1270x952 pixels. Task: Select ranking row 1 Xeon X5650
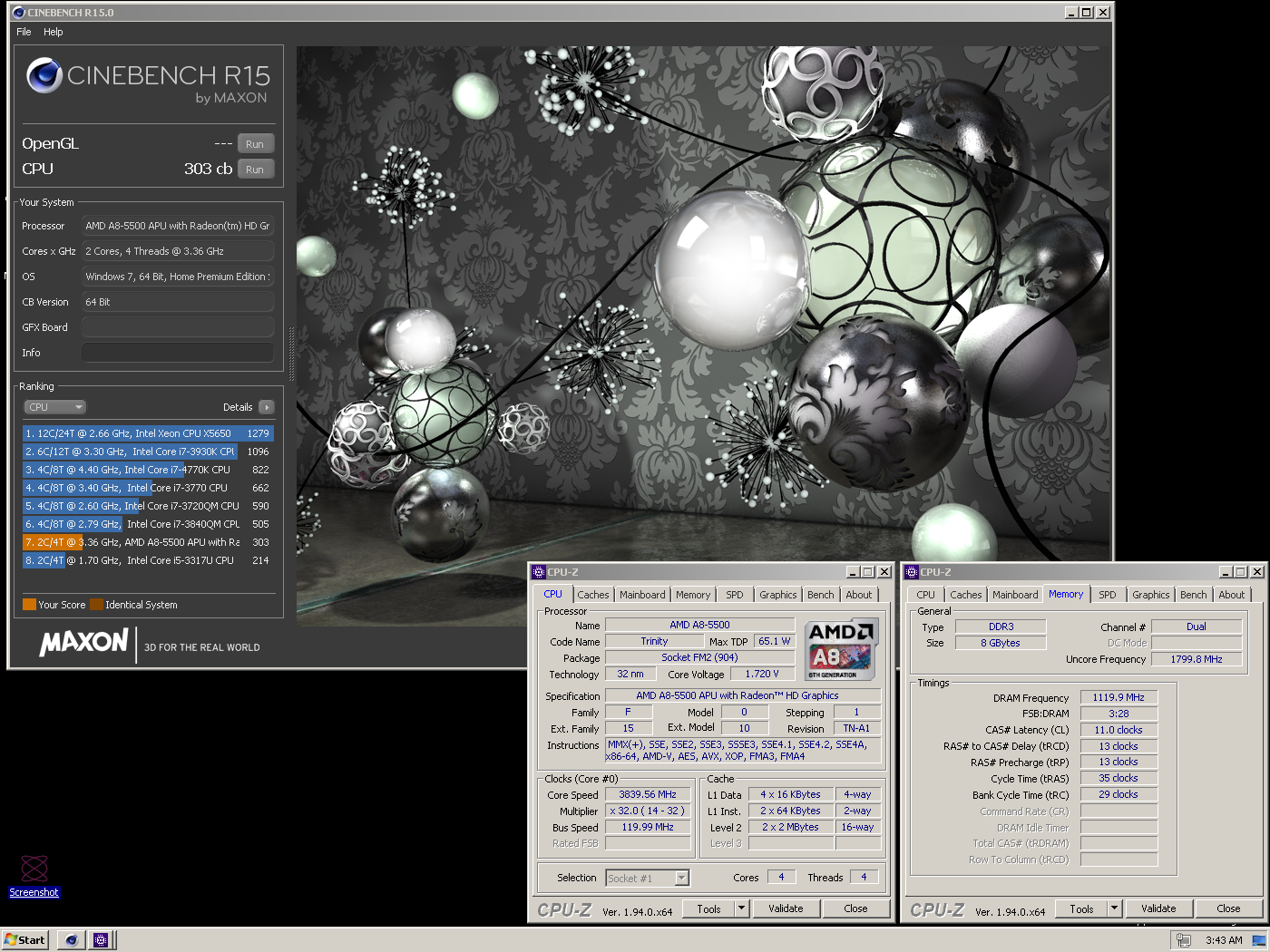(x=148, y=433)
